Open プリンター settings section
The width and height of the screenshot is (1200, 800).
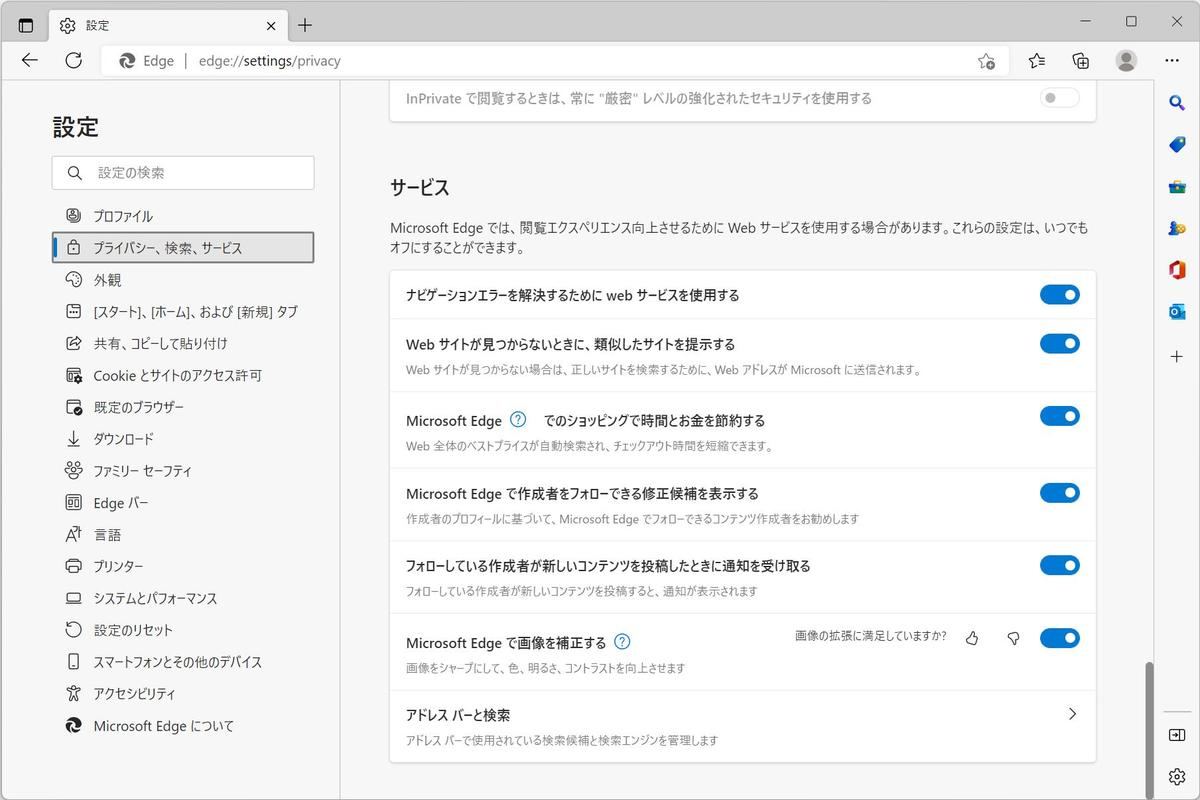(183, 566)
